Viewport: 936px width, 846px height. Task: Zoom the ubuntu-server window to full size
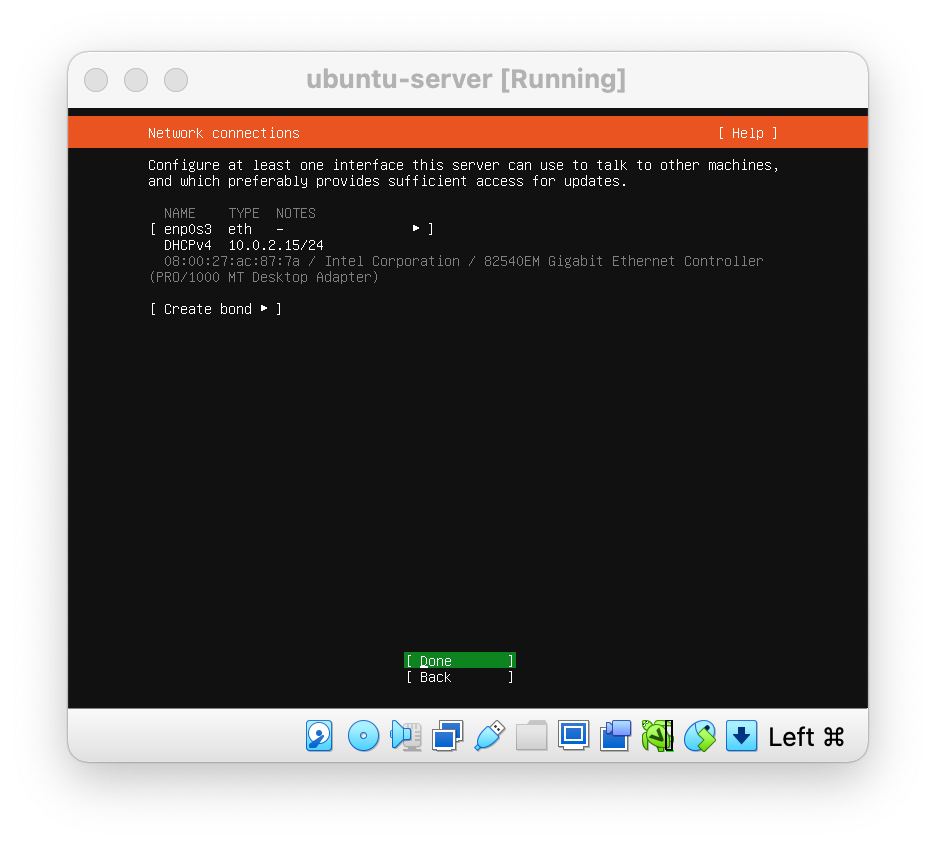point(176,80)
